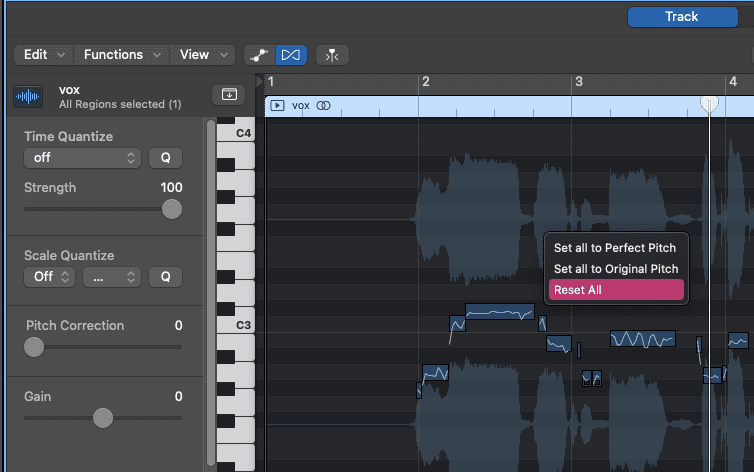Image resolution: width=754 pixels, height=472 pixels.
Task: Click the C4 piano key
Action: tap(236, 133)
